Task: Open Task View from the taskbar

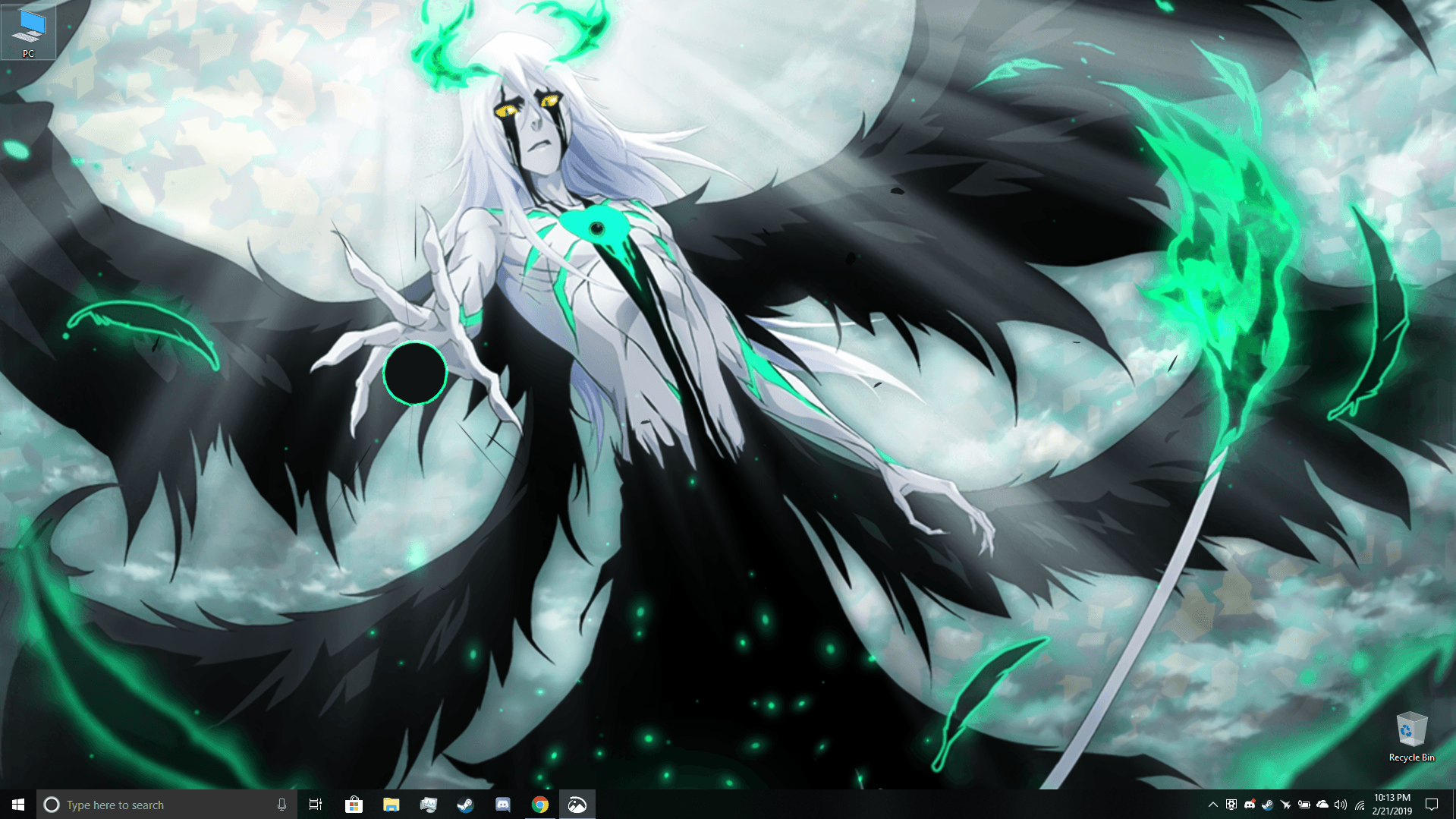Action: 316,805
